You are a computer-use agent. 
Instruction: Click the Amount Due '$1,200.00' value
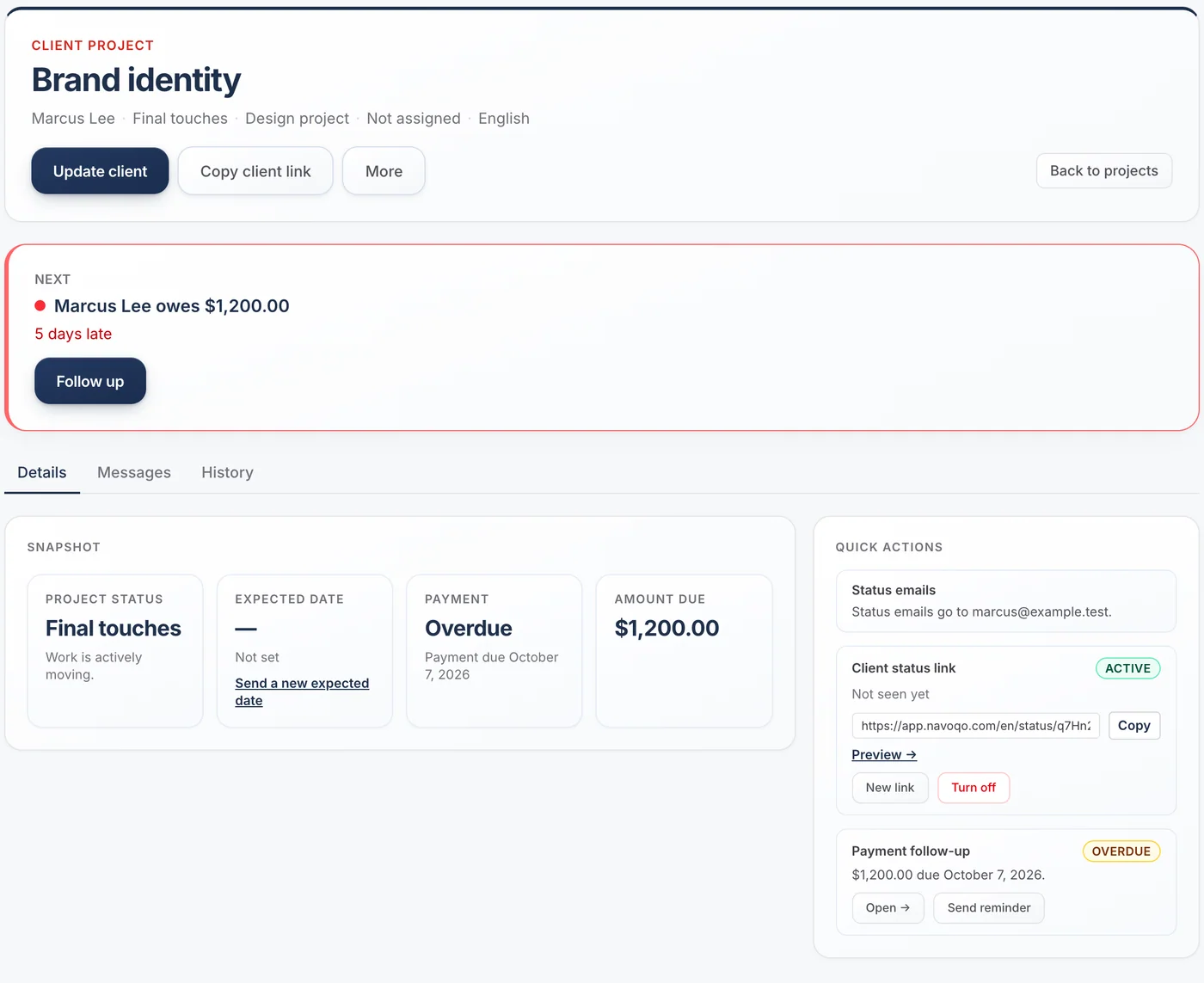666,629
